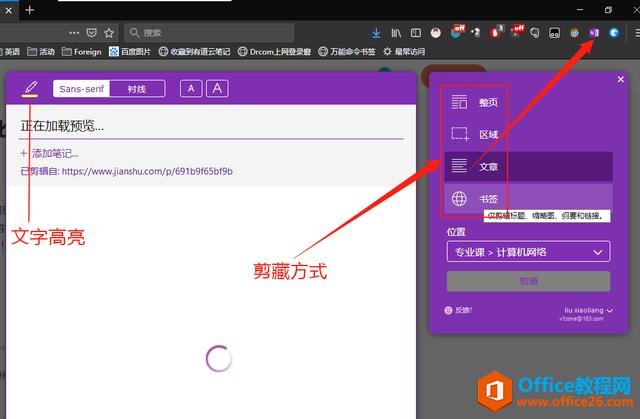Expand the liu xiaoliang account menu

[x=587, y=314]
